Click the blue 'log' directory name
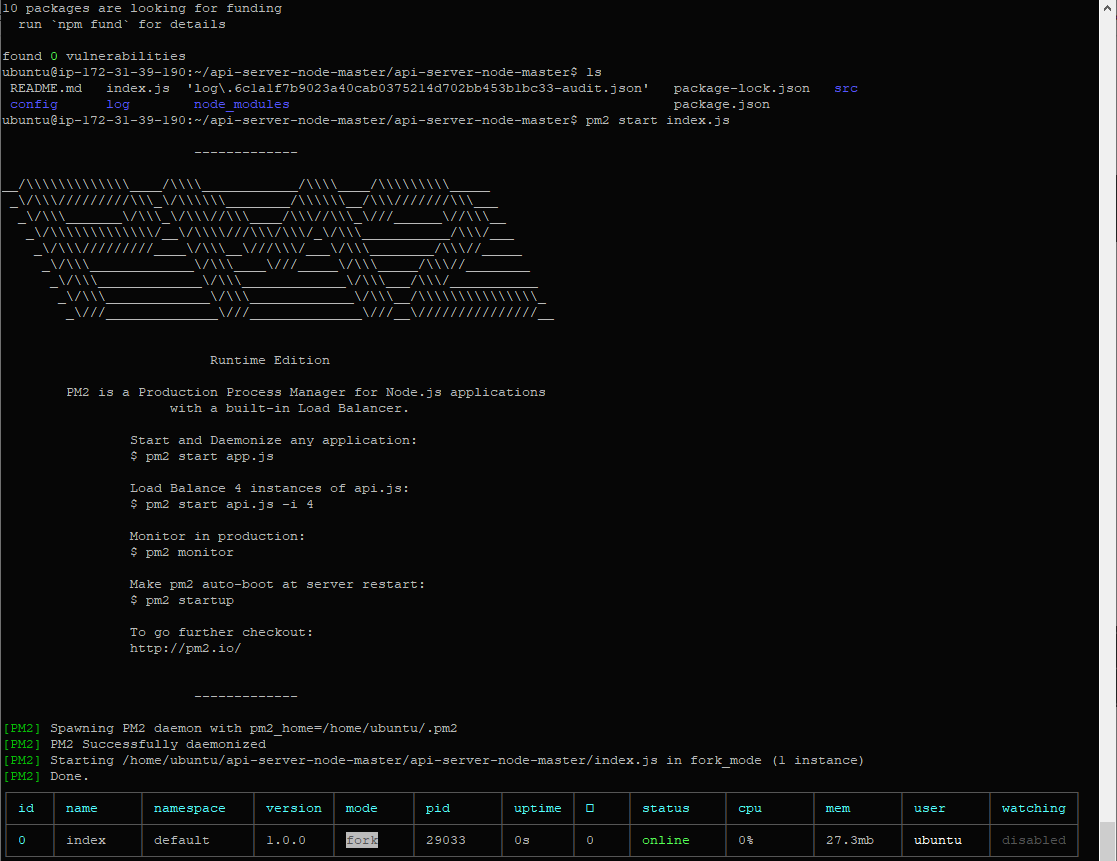This screenshot has width=1117, height=861. [118, 104]
